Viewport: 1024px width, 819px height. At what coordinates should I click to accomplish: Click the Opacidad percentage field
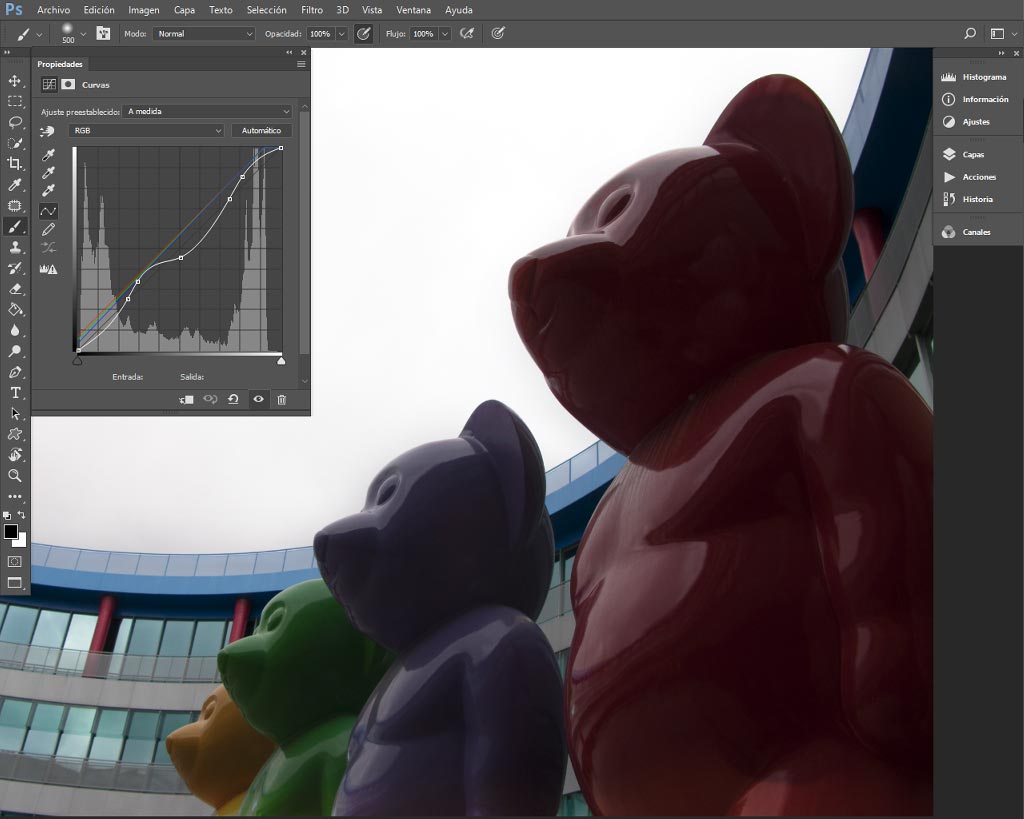320,34
